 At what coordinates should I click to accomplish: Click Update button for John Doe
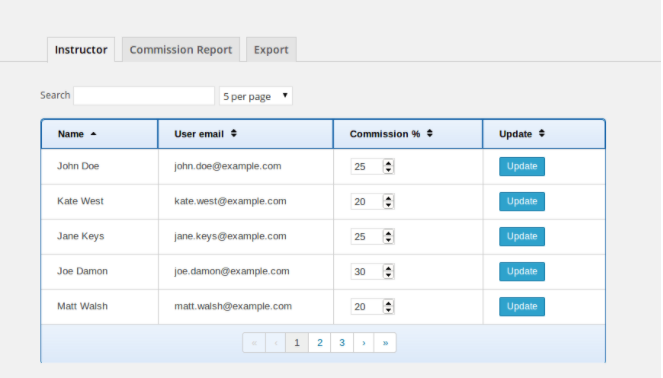pos(522,166)
